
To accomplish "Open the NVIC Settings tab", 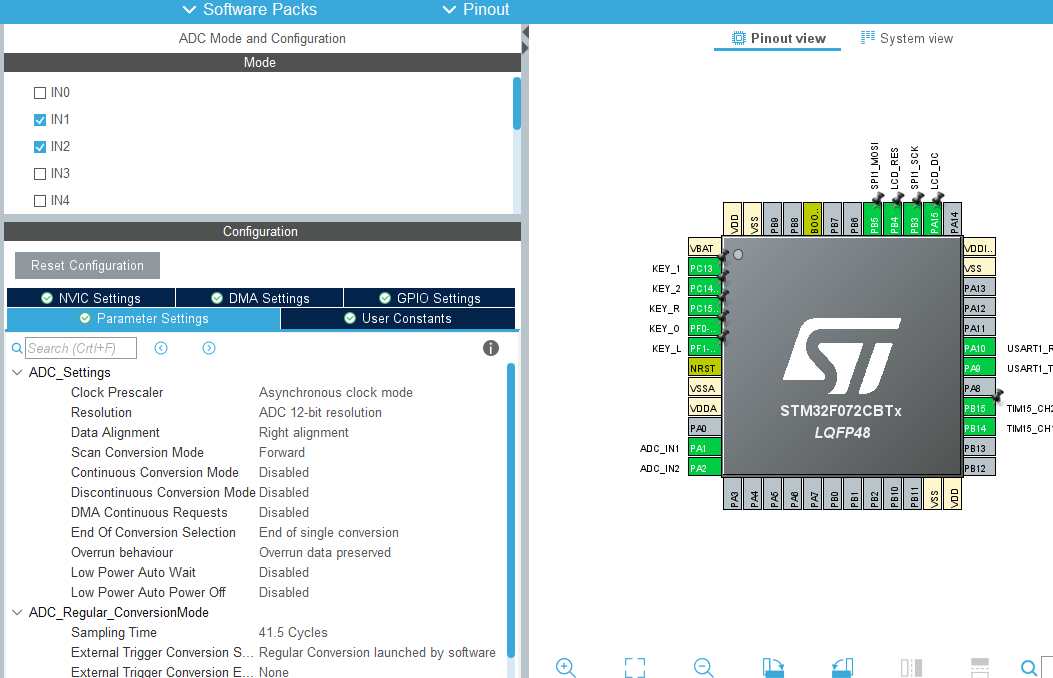I will (x=91, y=298).
